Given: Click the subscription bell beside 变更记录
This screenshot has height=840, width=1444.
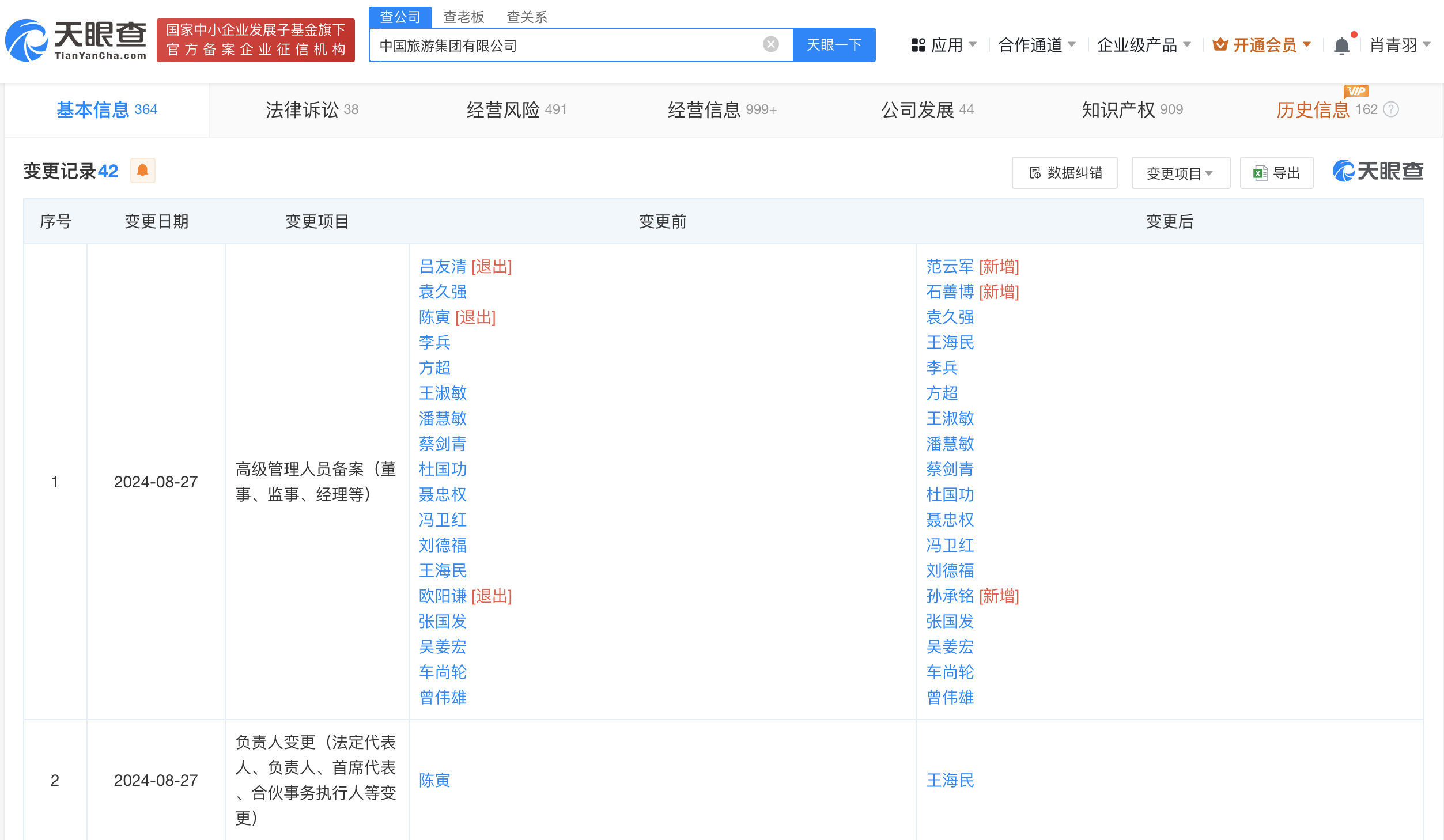Looking at the screenshot, I should point(142,171).
